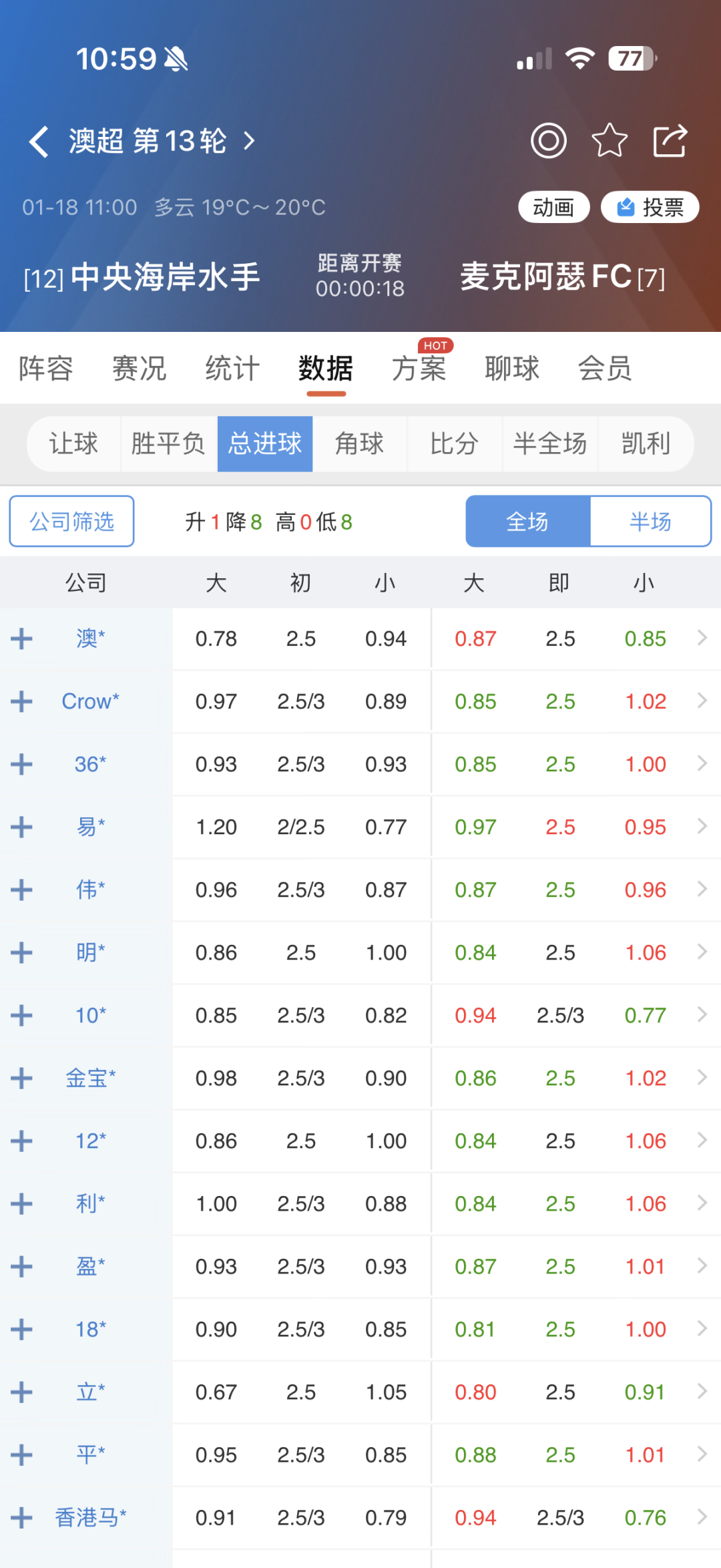Viewport: 721px width, 1568px height.
Task: Open 金宝* odds detail arrow
Action: click(x=702, y=1077)
